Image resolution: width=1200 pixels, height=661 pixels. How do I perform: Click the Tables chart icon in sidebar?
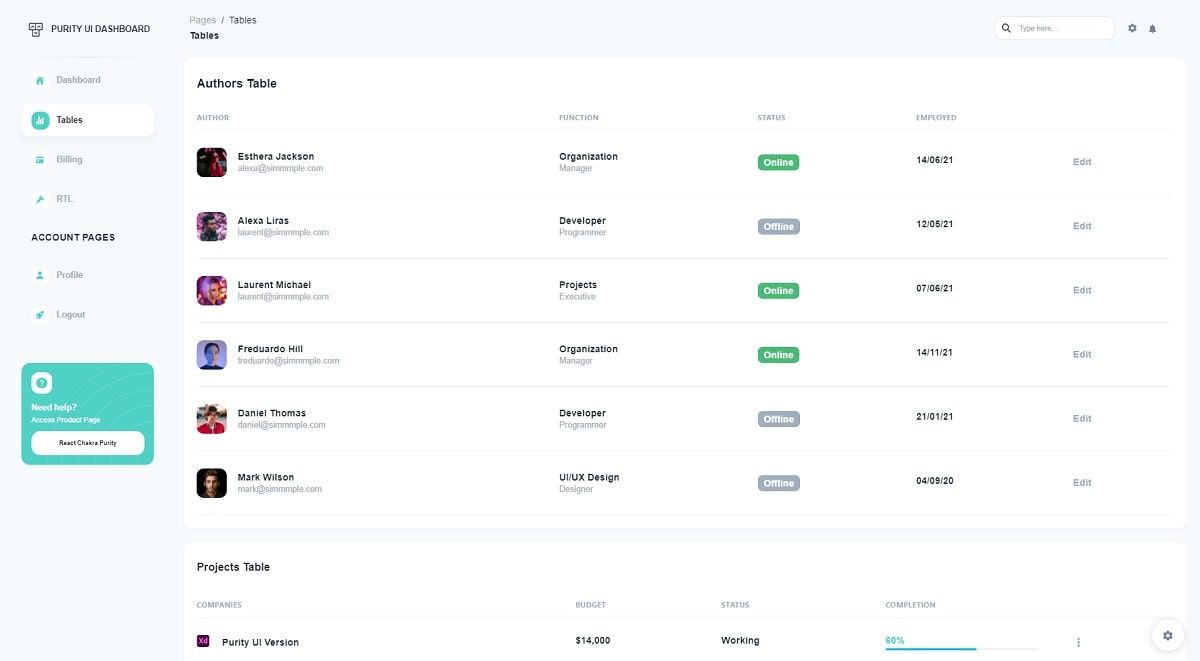coord(39,119)
